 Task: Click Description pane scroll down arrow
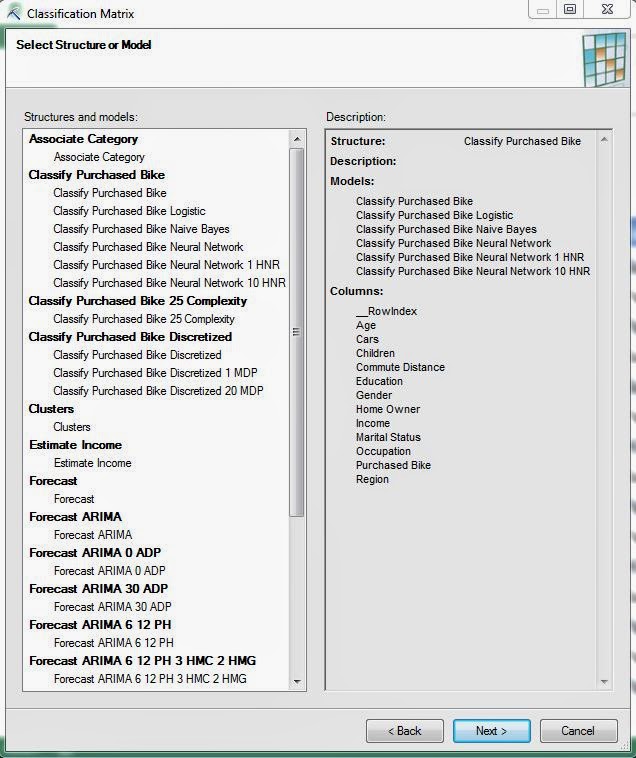604,682
